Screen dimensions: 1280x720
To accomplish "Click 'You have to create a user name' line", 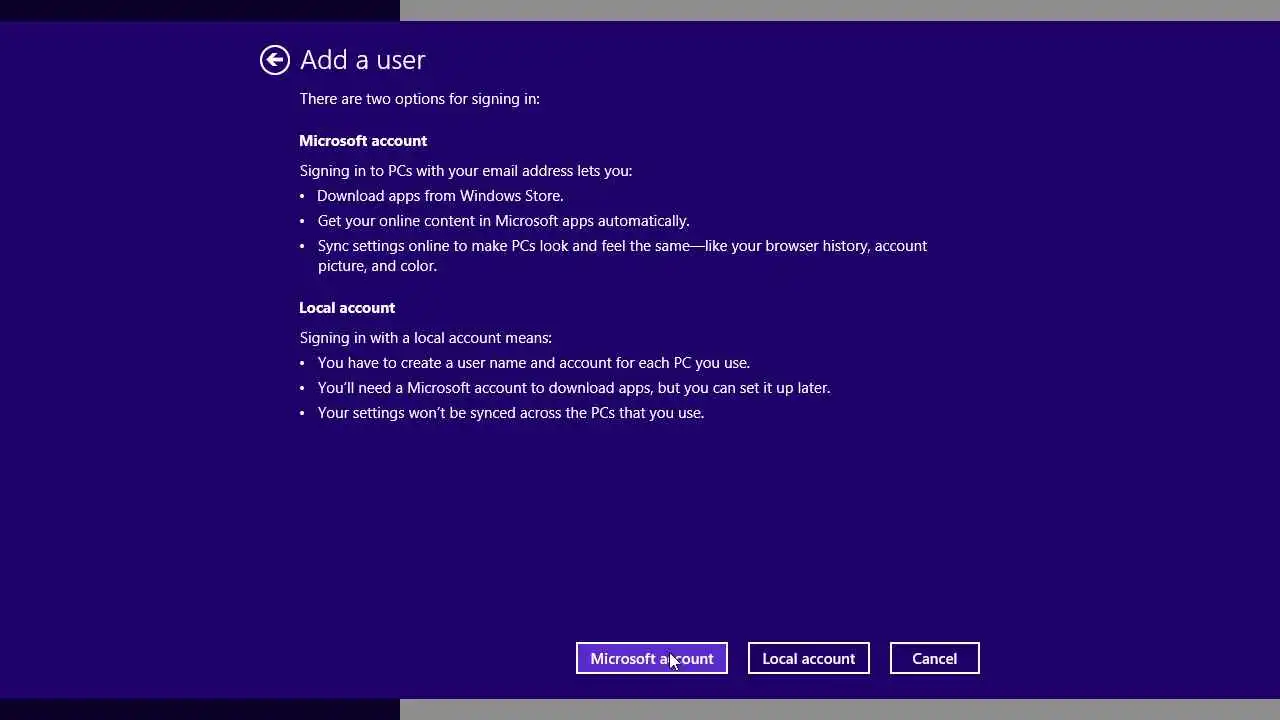I will (533, 363).
